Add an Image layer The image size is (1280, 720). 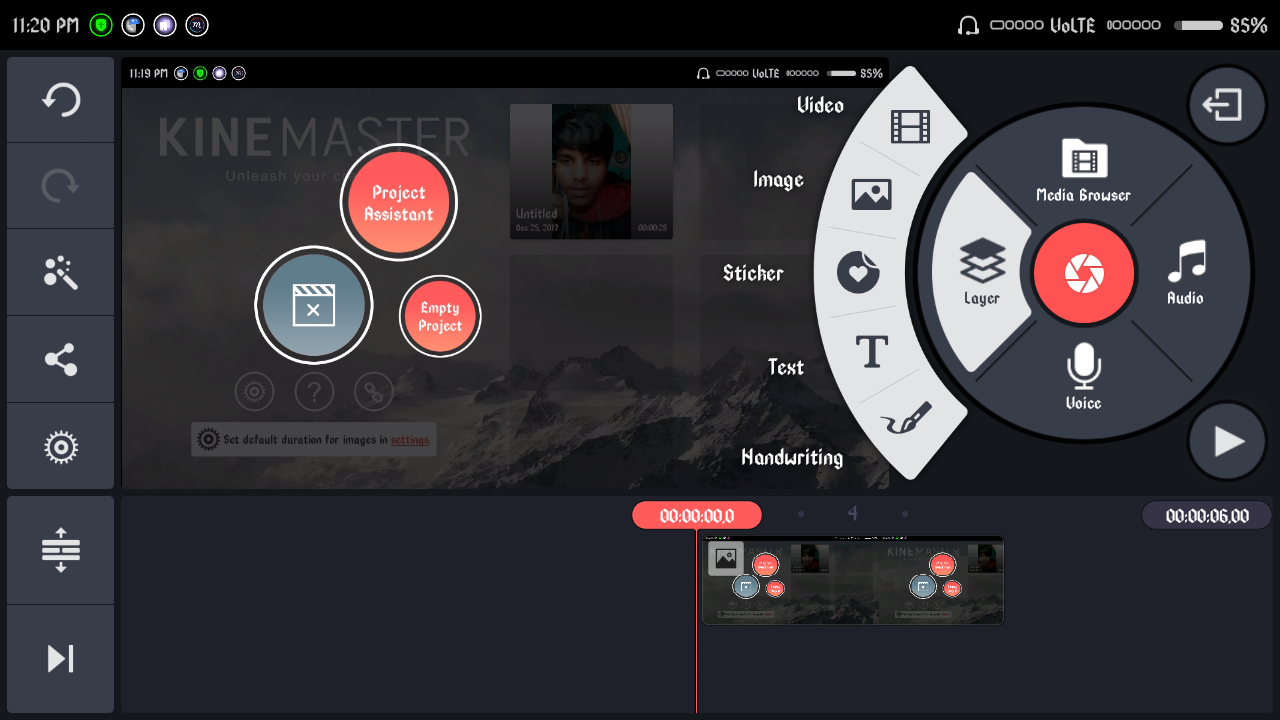[871, 193]
